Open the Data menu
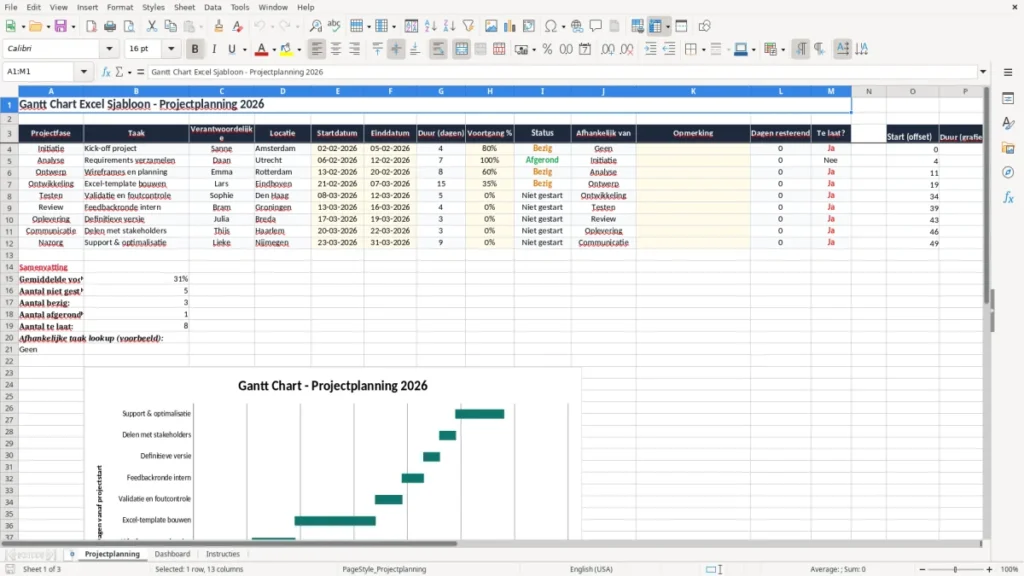Screen dimensions: 1024x576 [x=212, y=7]
